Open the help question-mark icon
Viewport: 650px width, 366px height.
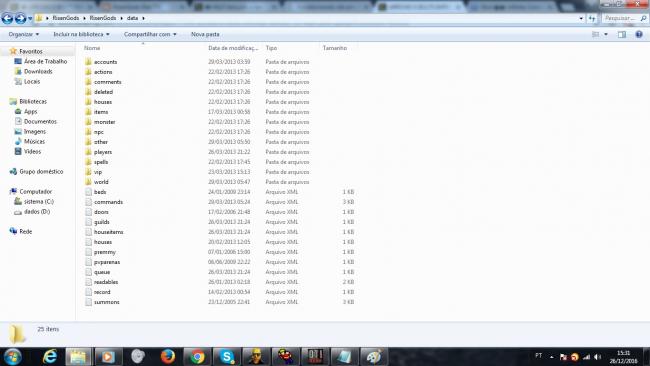tap(639, 34)
